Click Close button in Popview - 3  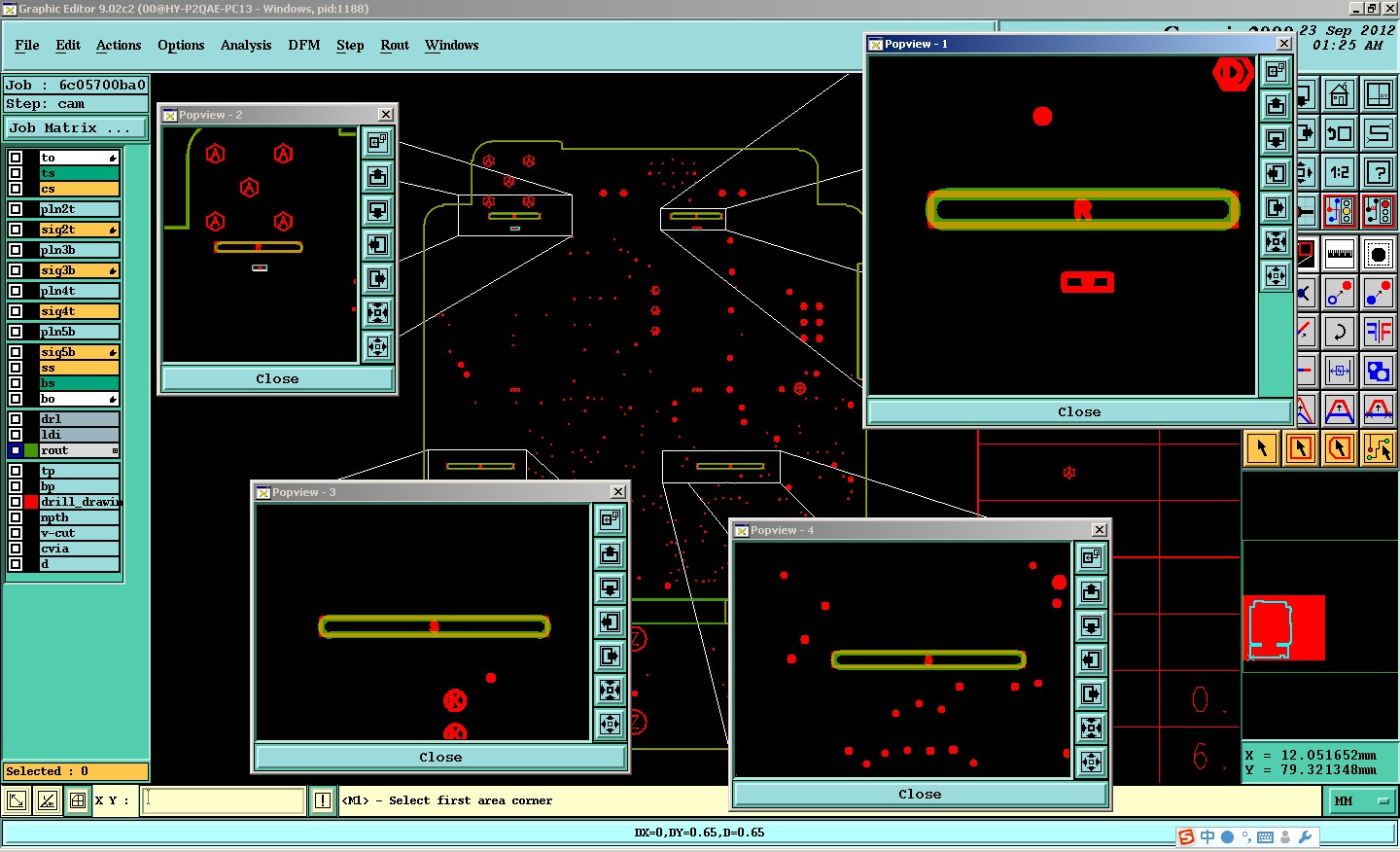point(440,757)
